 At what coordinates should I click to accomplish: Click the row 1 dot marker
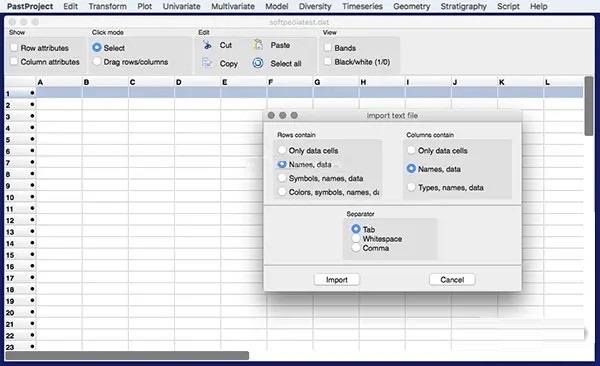tap(32, 93)
